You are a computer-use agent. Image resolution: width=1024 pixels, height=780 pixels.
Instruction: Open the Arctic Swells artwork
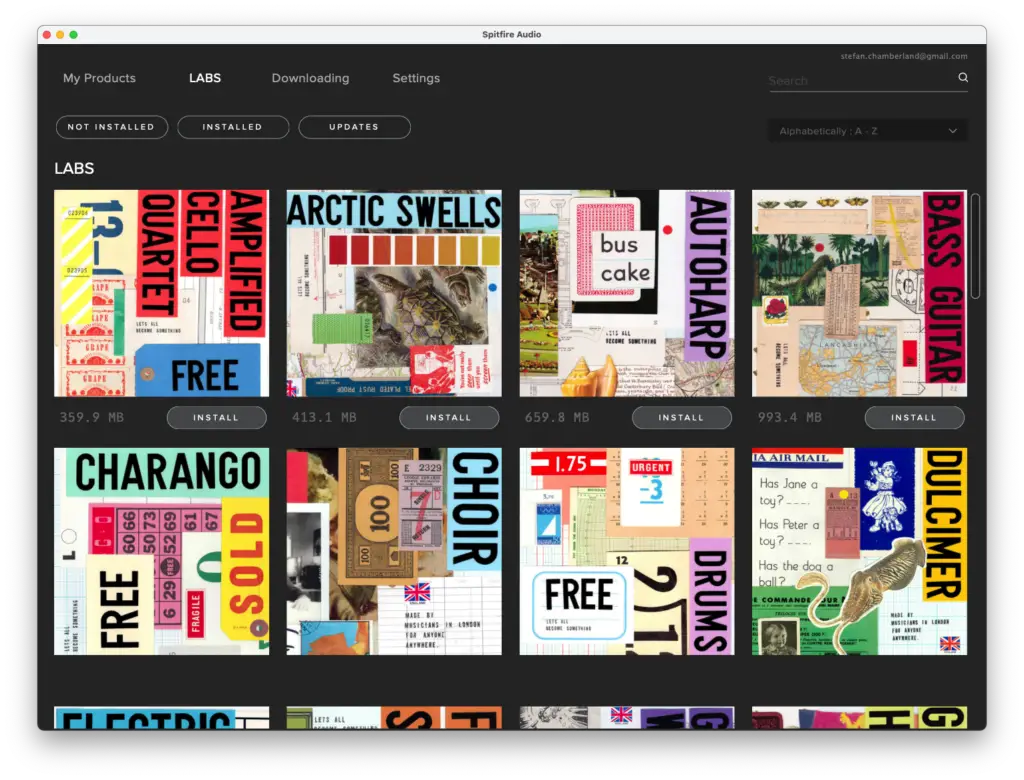click(x=394, y=293)
